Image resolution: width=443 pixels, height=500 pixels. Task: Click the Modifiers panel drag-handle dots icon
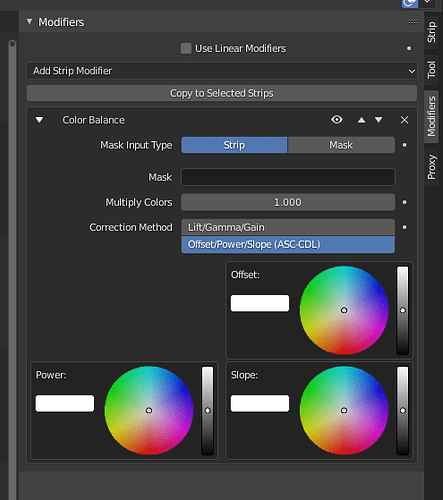413,22
